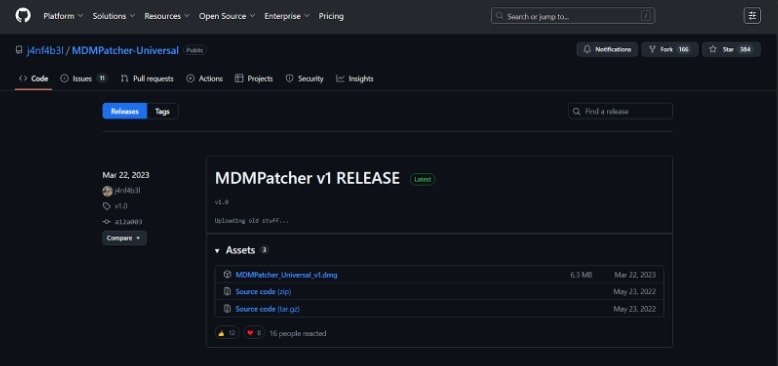778x366 pixels.
Task: Open the Enterprise dropdown menu
Action: pyautogui.click(x=287, y=16)
